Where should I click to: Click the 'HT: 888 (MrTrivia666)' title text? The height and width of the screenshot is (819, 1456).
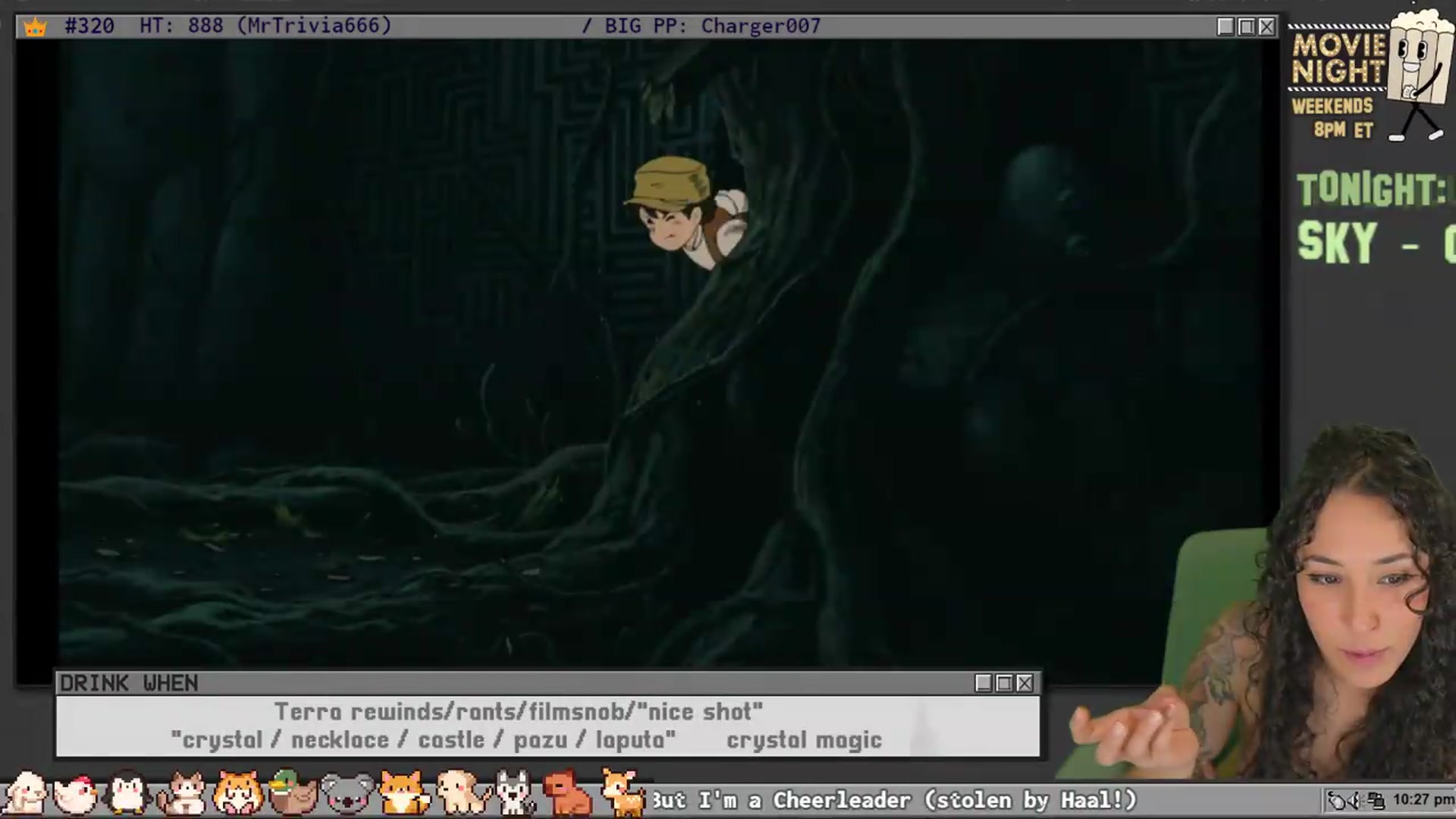(265, 26)
